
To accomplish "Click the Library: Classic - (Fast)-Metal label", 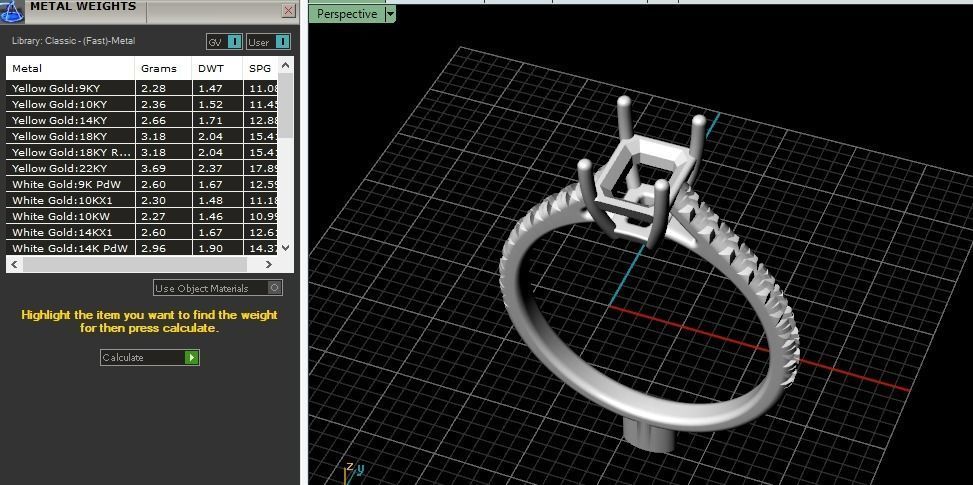I will 73,41.
